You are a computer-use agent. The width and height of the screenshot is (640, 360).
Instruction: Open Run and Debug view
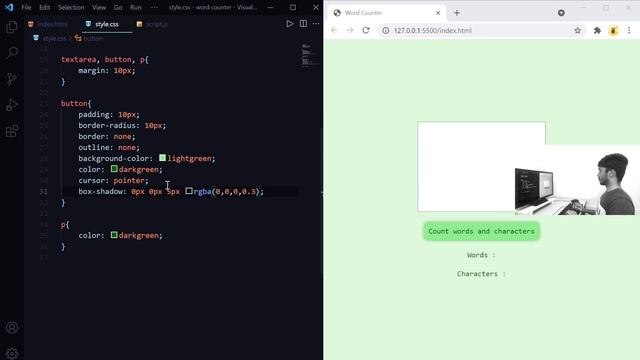coord(12,105)
